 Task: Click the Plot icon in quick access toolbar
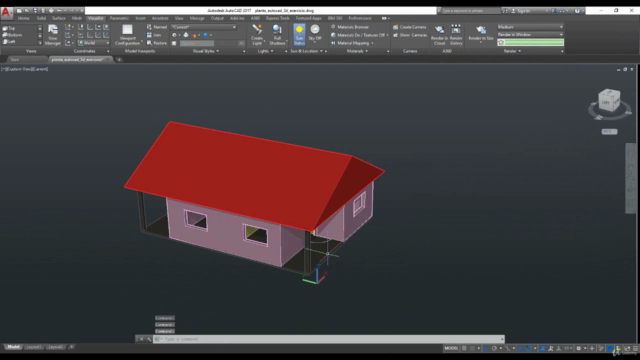[51, 11]
